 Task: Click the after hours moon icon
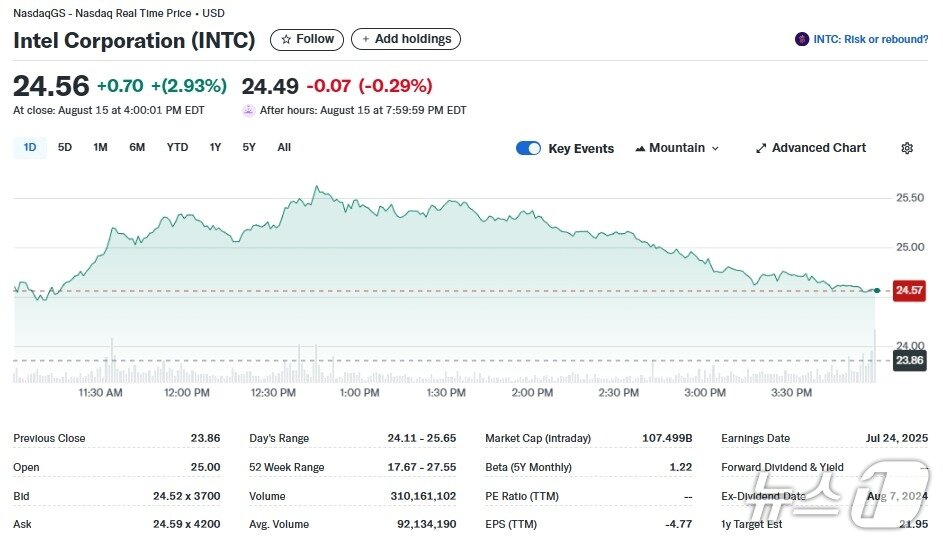pos(249,110)
